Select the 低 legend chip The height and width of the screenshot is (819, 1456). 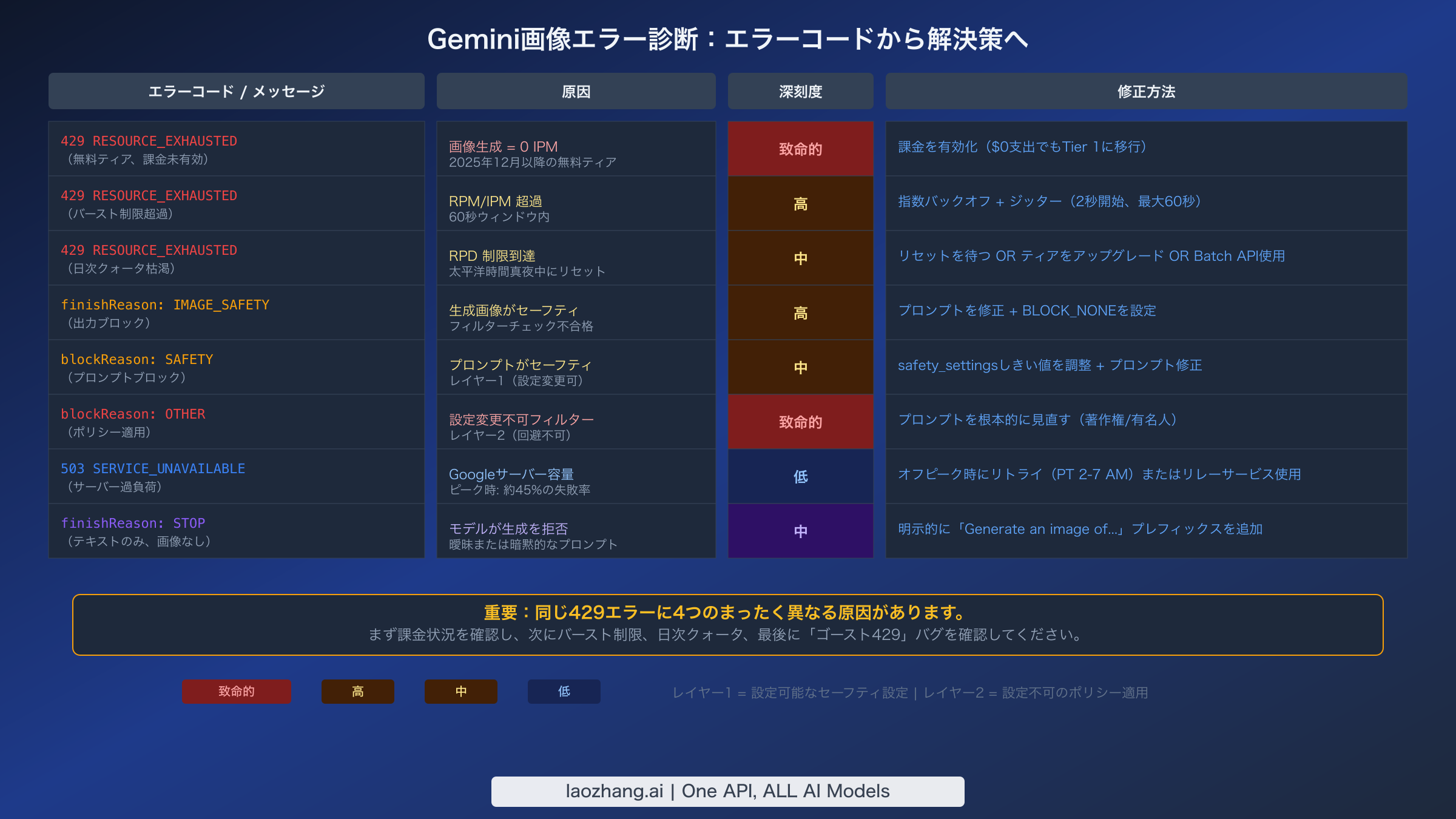click(x=563, y=691)
